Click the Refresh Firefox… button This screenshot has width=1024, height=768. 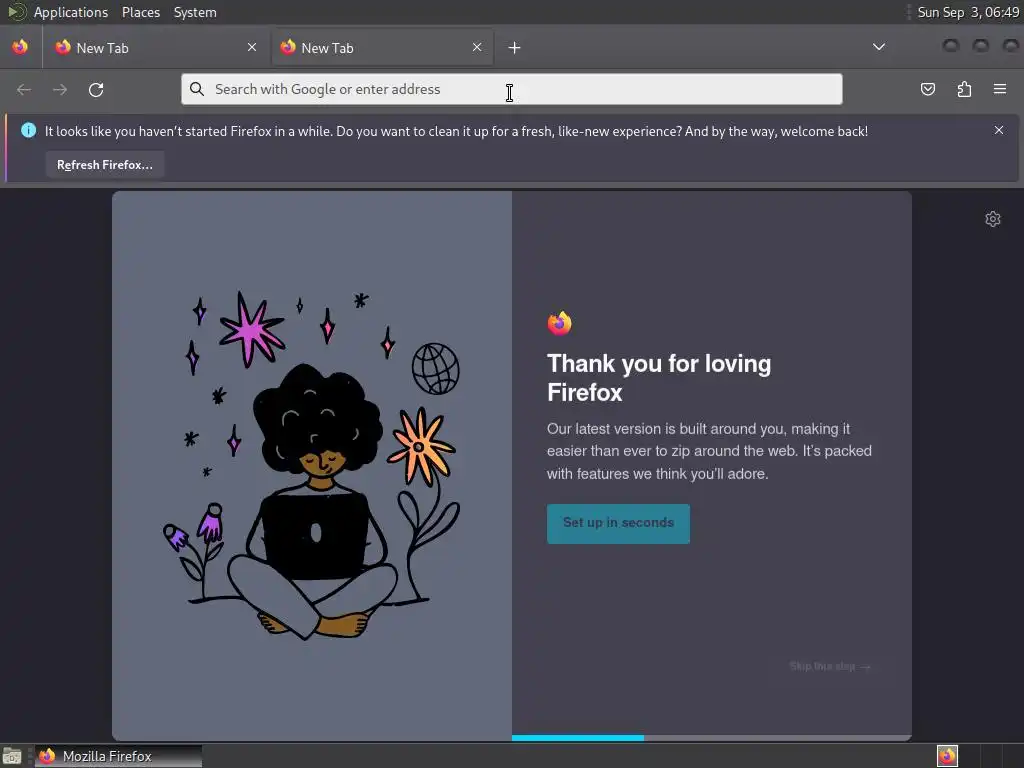coord(104,165)
